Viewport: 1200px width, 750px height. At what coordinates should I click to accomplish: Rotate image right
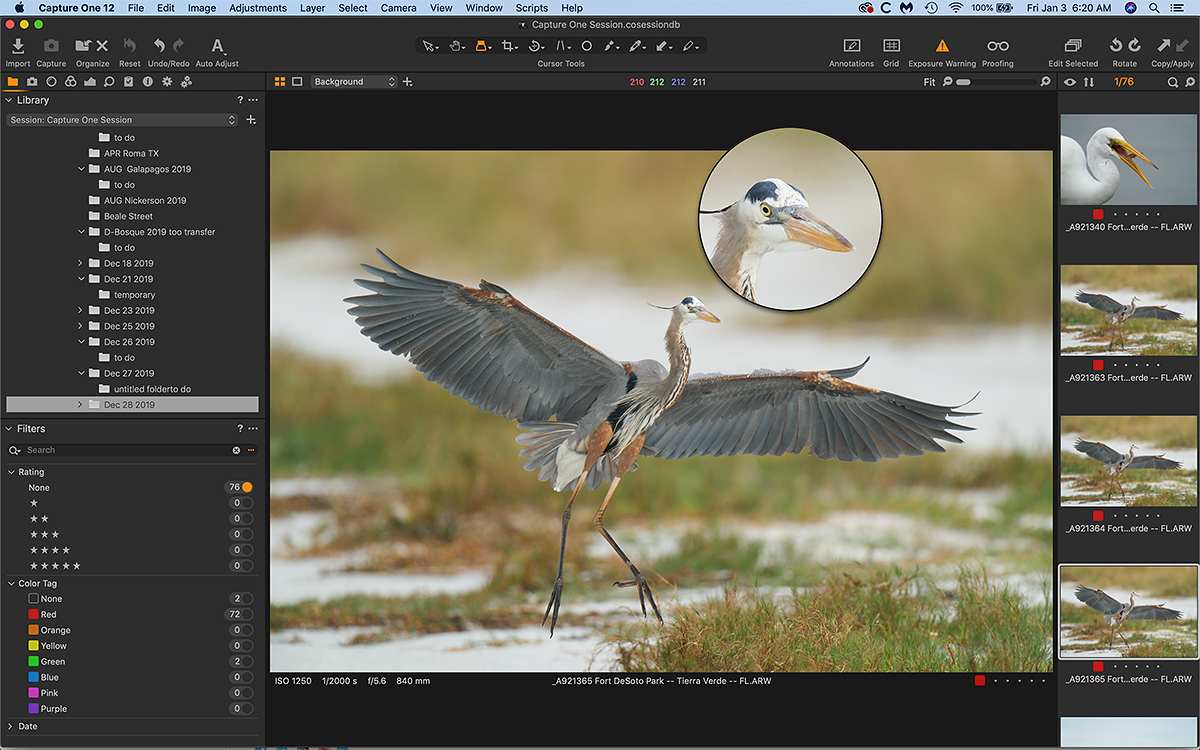point(1135,46)
